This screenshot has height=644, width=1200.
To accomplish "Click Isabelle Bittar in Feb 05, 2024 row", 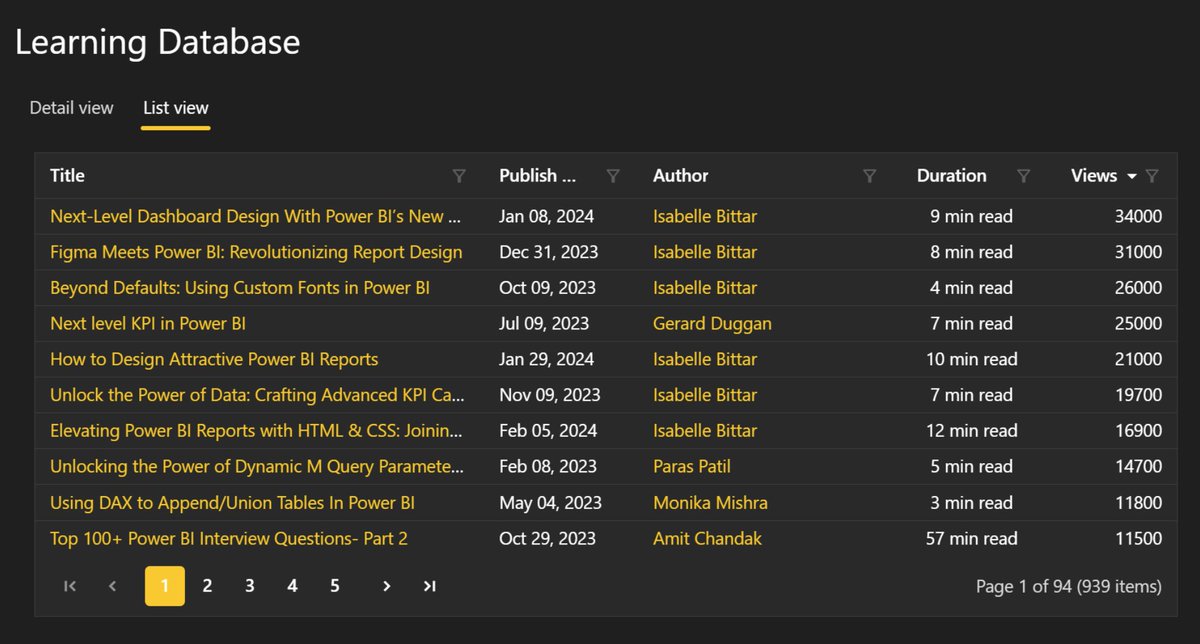I will pyautogui.click(x=705, y=431).
